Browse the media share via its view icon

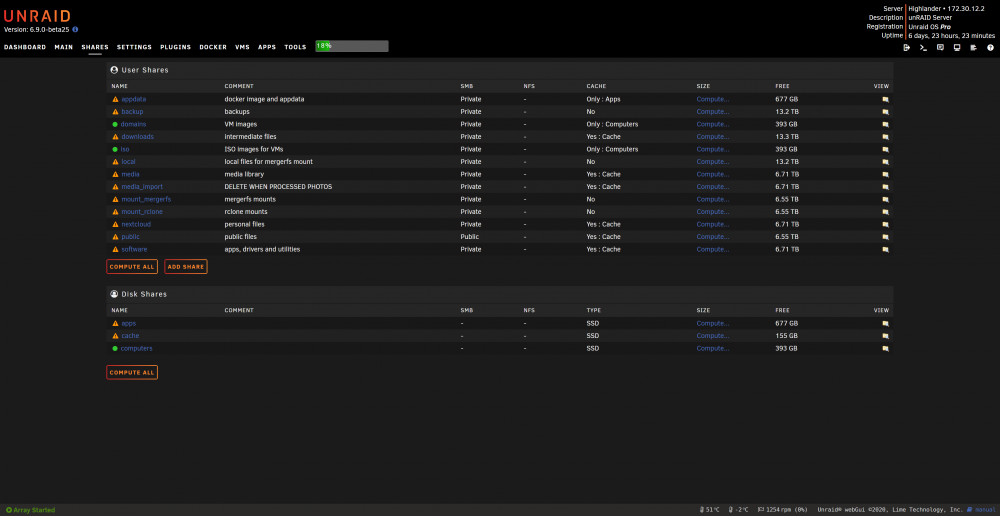coord(885,174)
